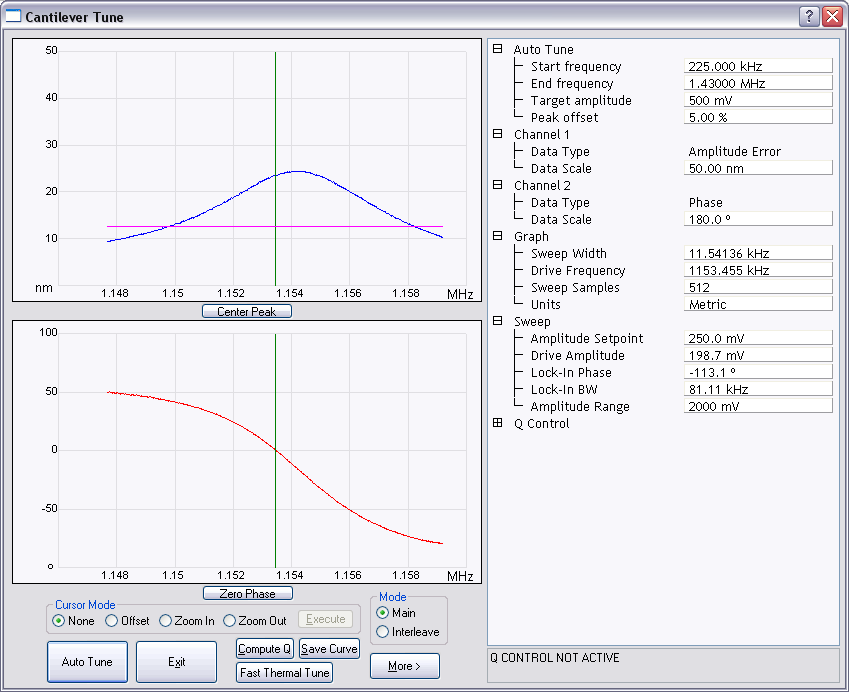Click the Cantilever Tune window icon
The width and height of the screenshot is (850, 694).
[x=12, y=16]
